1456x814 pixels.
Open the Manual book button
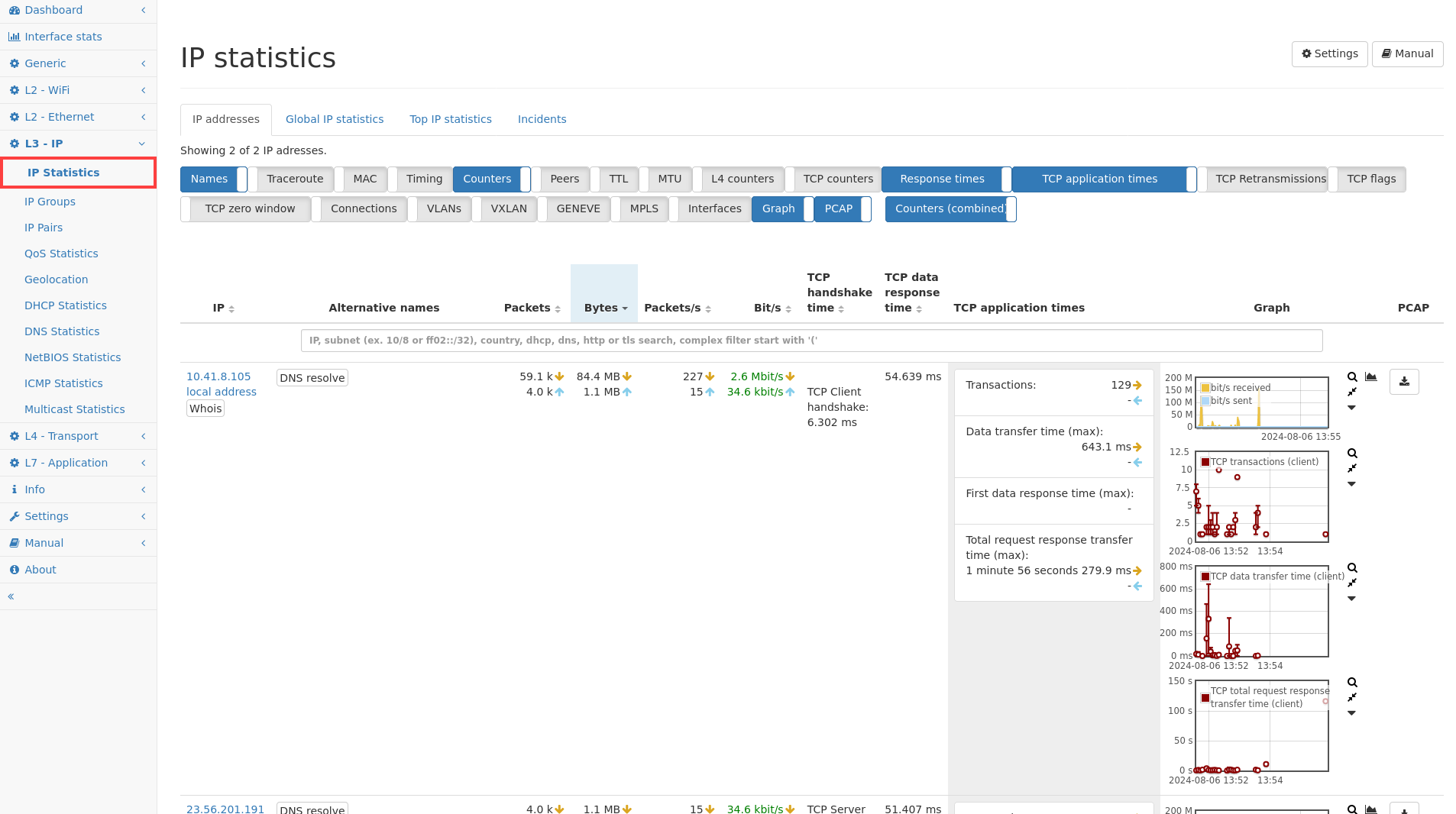coord(1407,54)
